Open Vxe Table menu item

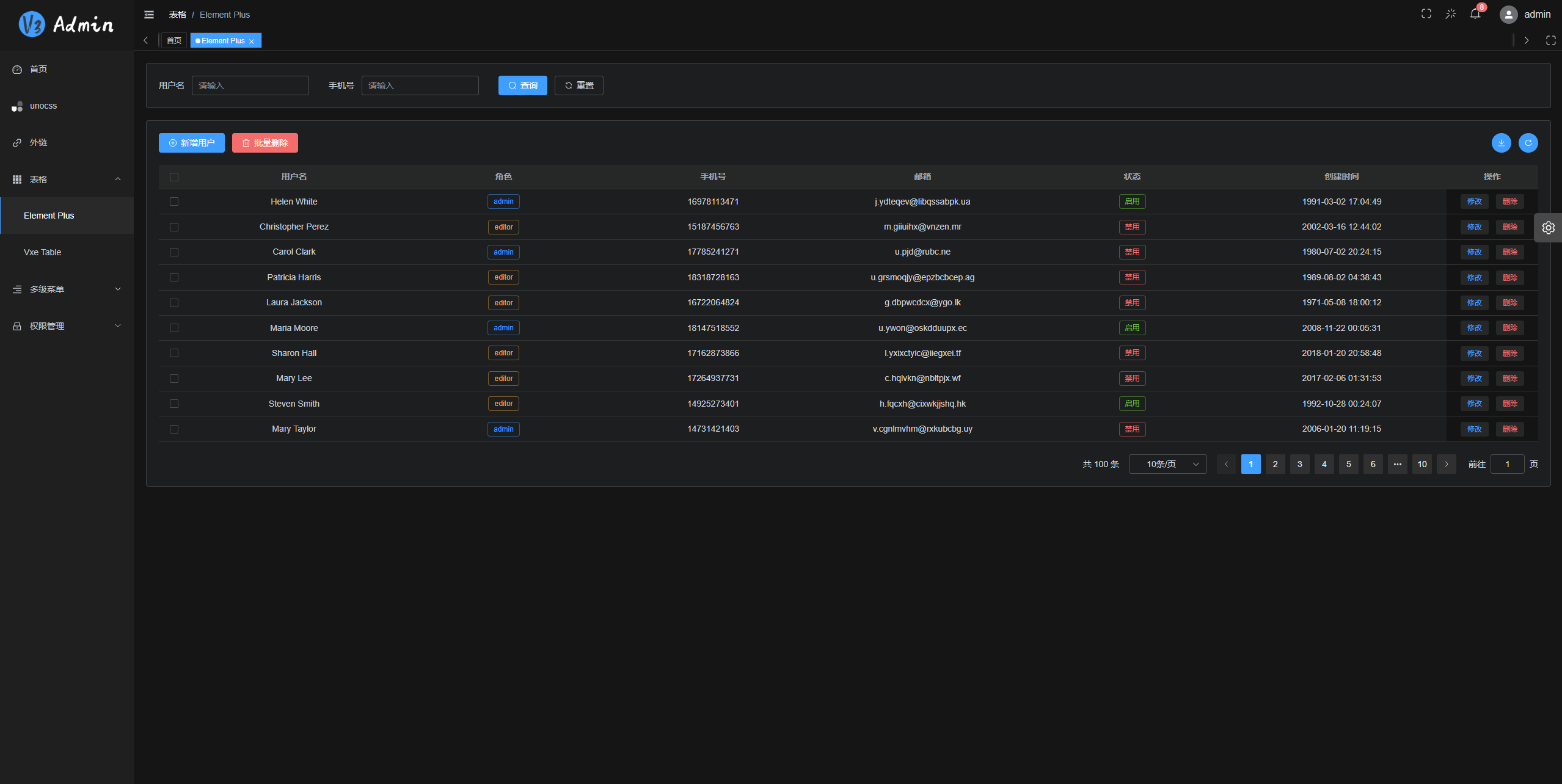click(x=43, y=252)
